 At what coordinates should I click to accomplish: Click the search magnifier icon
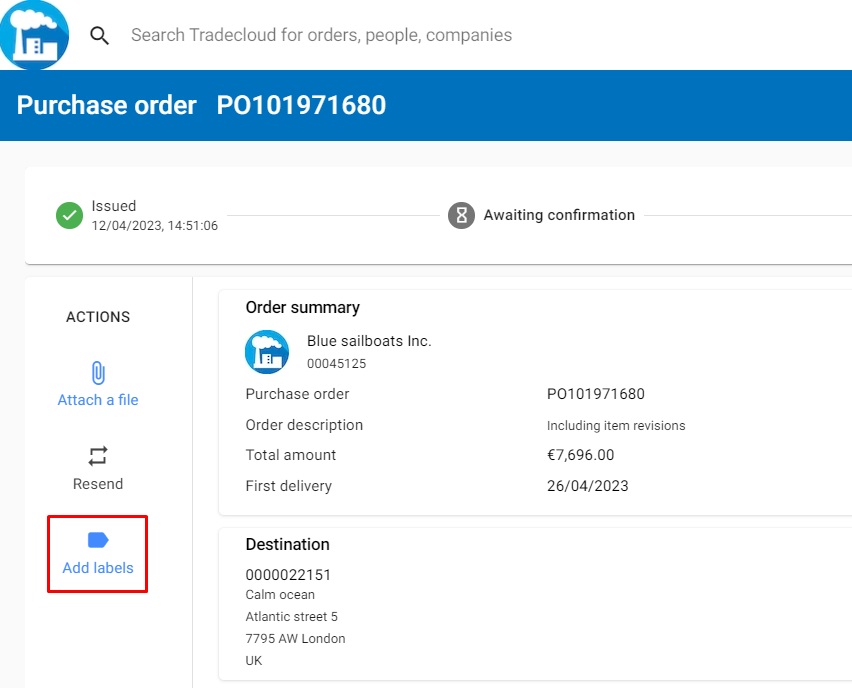[99, 35]
